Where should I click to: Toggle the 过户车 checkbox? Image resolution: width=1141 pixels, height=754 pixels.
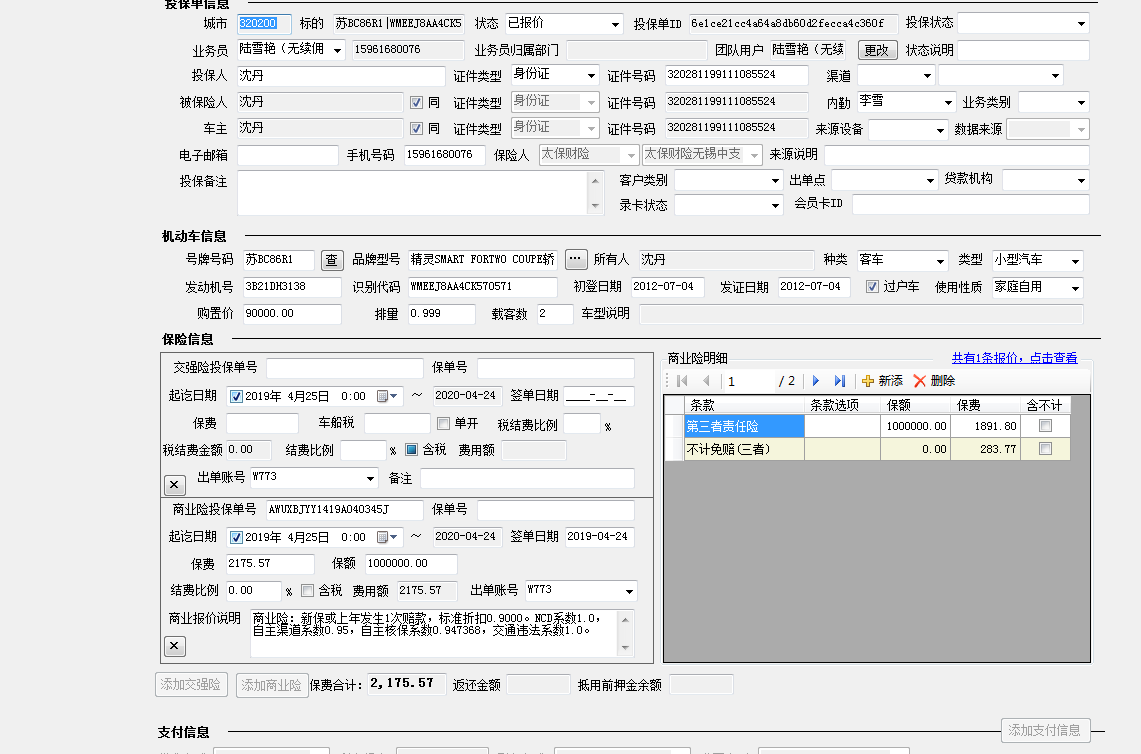[872, 287]
